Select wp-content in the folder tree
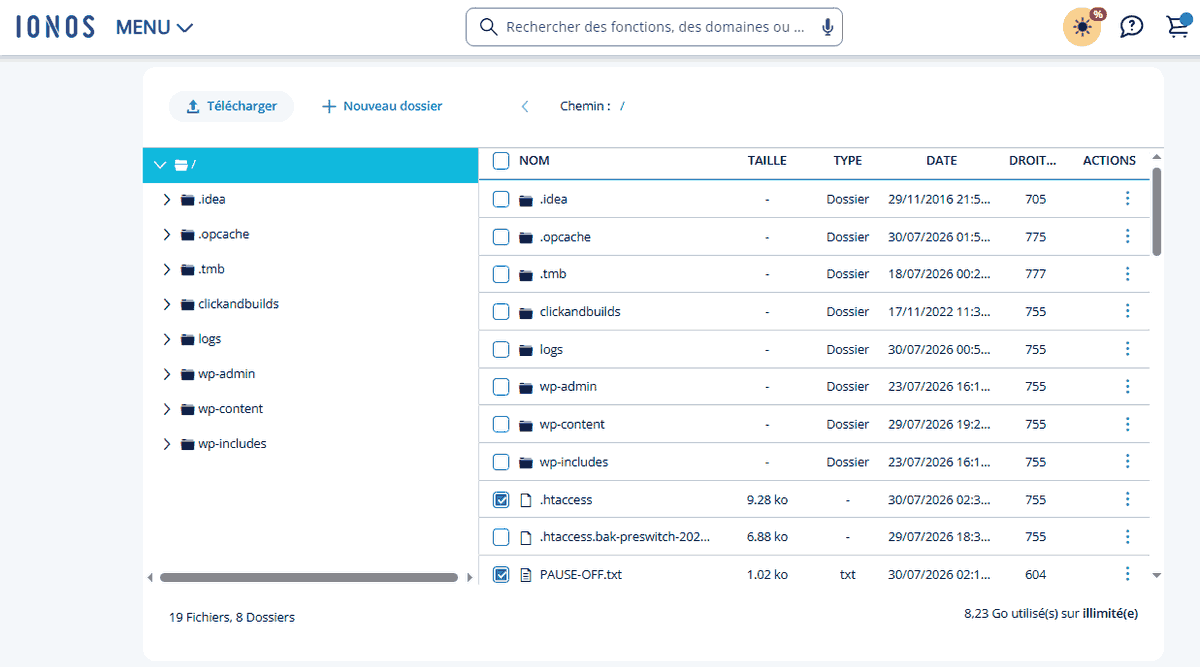The image size is (1200, 667). click(231, 409)
